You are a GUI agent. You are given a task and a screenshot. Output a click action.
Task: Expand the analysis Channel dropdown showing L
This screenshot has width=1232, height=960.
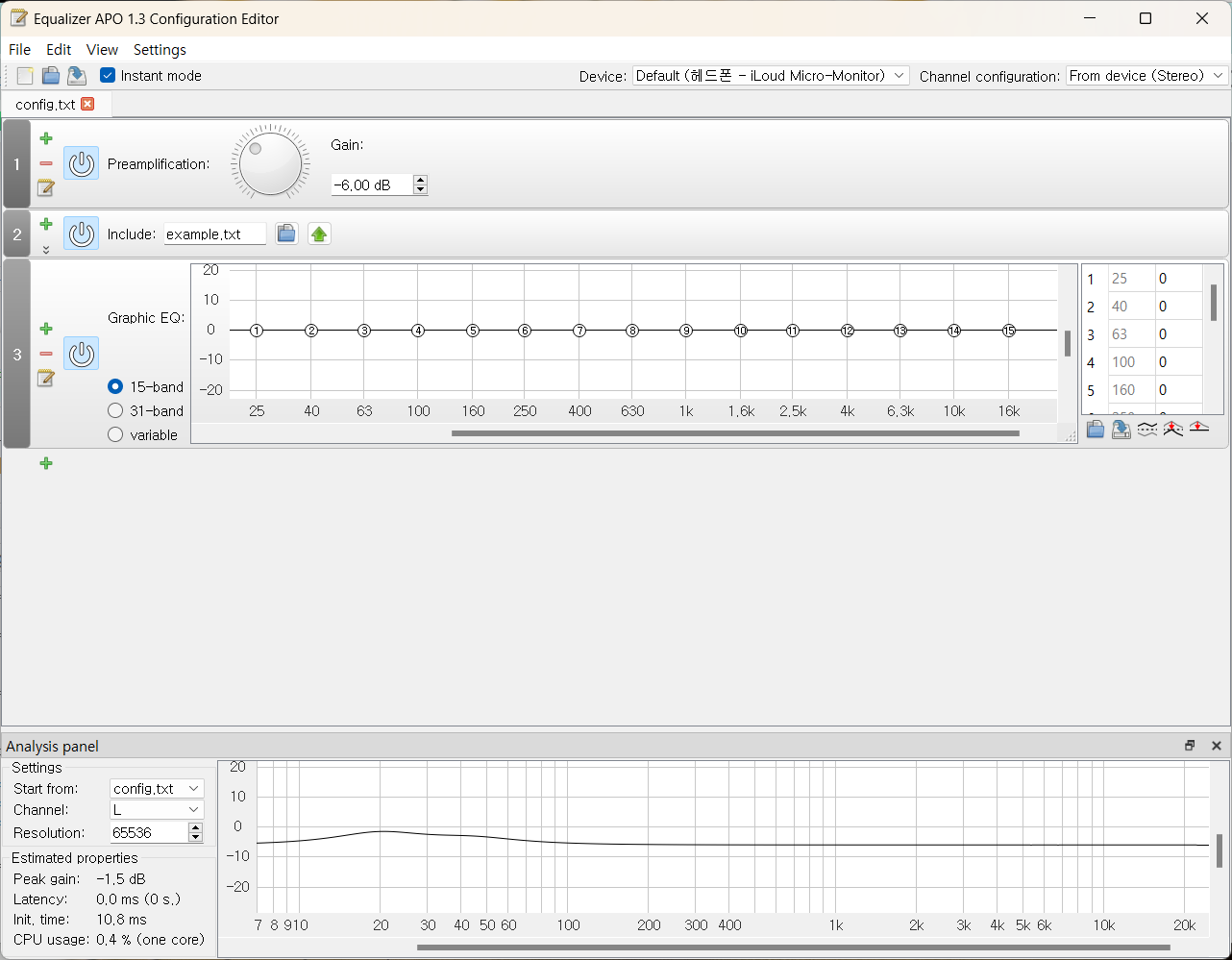[157, 810]
